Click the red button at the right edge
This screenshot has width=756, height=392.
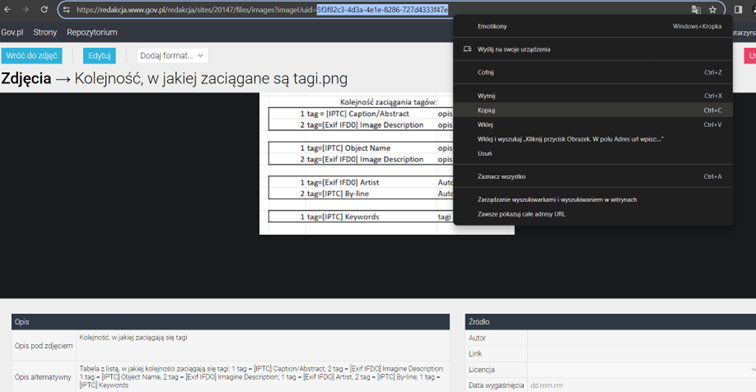(x=750, y=55)
